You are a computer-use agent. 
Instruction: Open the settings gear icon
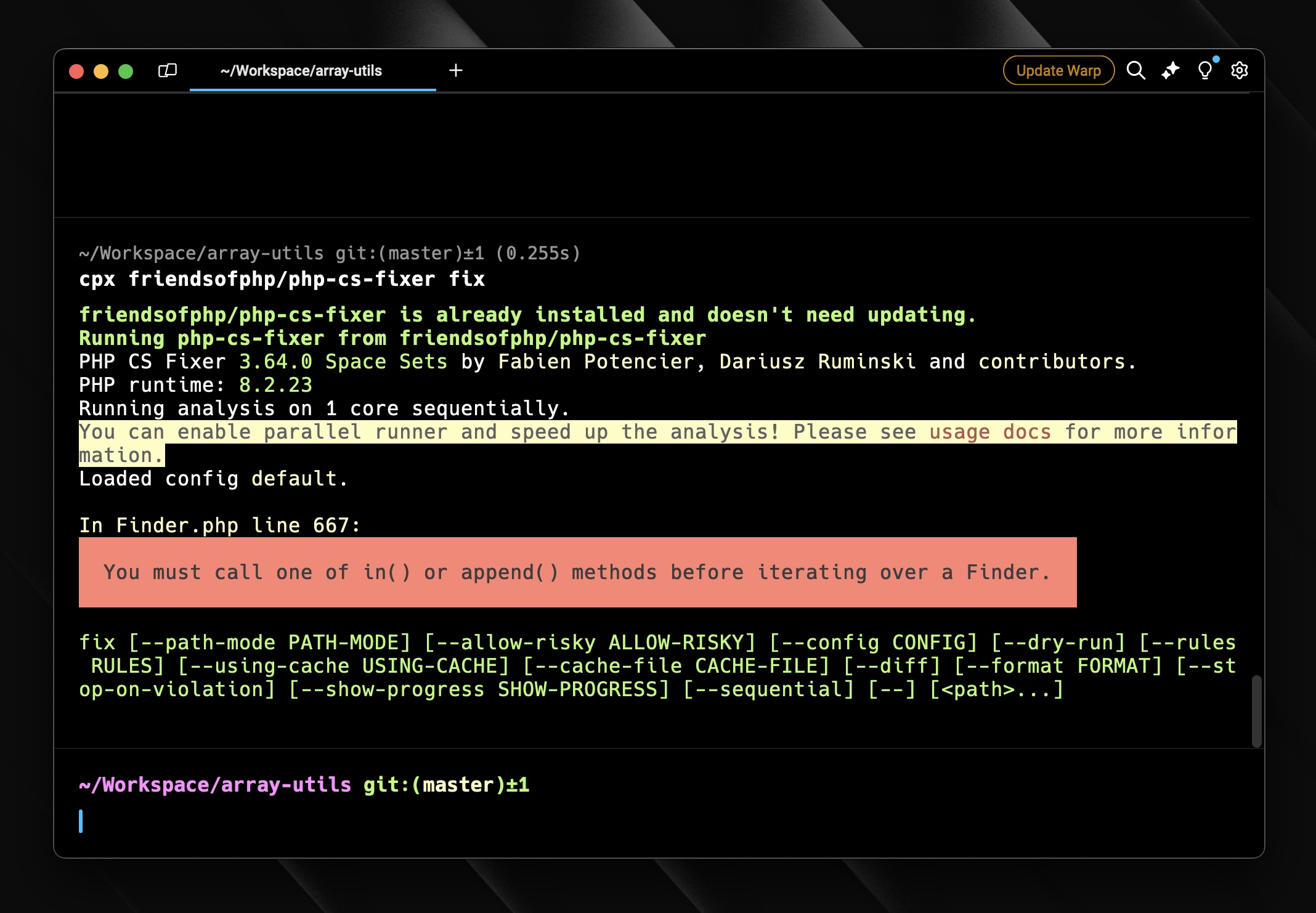coord(1240,71)
